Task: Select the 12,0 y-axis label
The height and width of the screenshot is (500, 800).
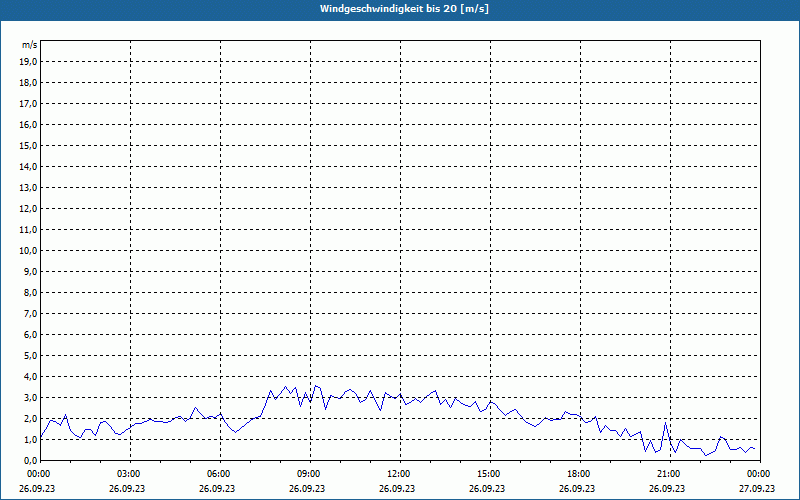Action: [28, 208]
